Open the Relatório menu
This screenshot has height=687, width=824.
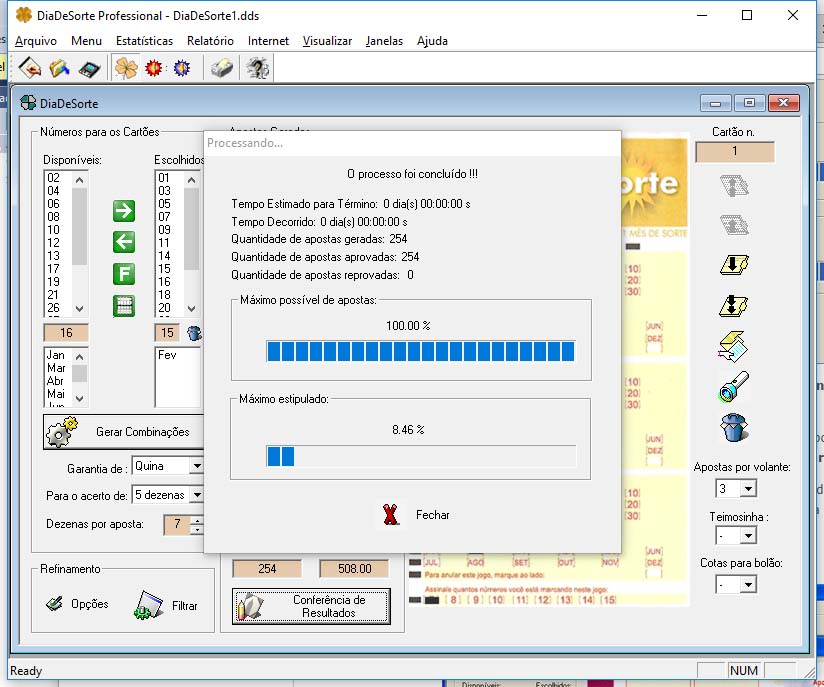(210, 41)
